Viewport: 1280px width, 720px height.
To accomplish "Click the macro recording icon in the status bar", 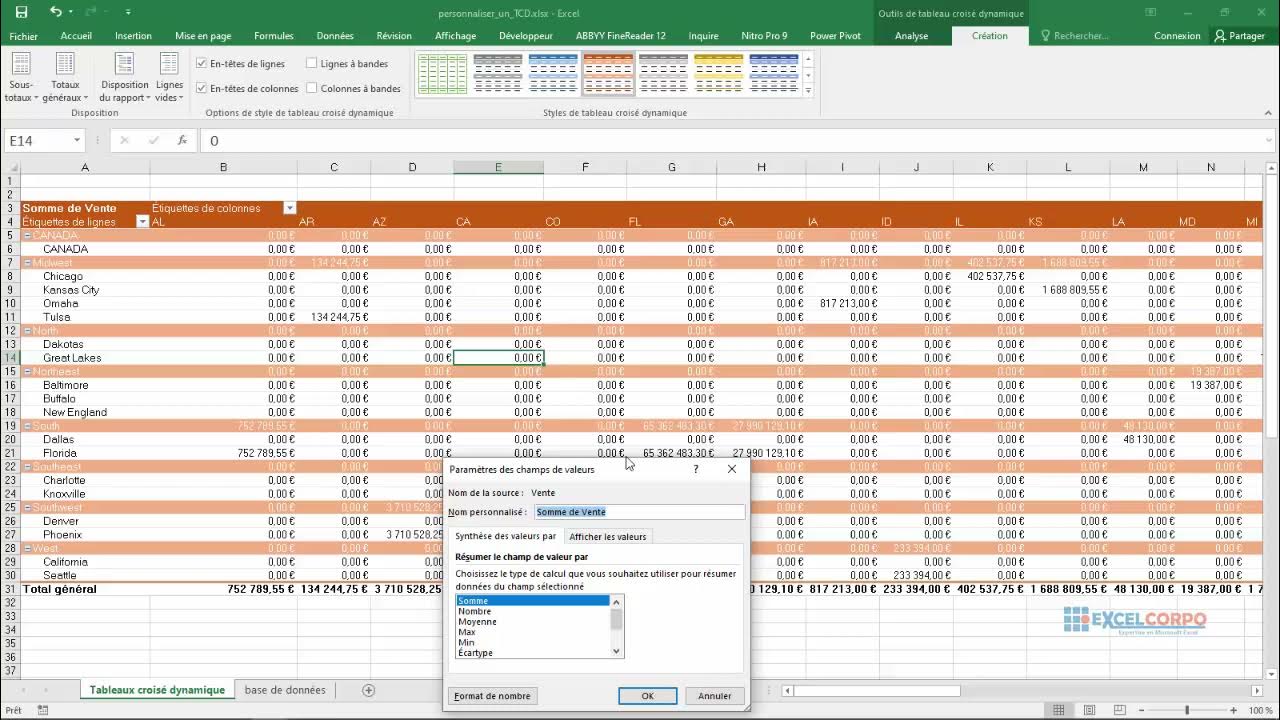I will coord(42,710).
